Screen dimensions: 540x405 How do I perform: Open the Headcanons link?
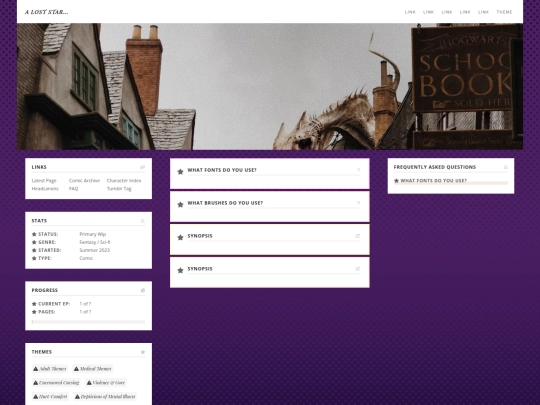tap(45, 189)
